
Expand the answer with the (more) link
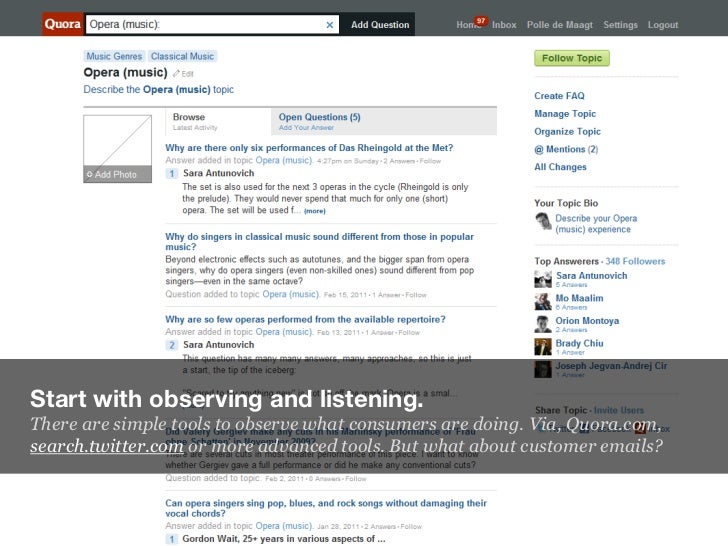[315, 211]
